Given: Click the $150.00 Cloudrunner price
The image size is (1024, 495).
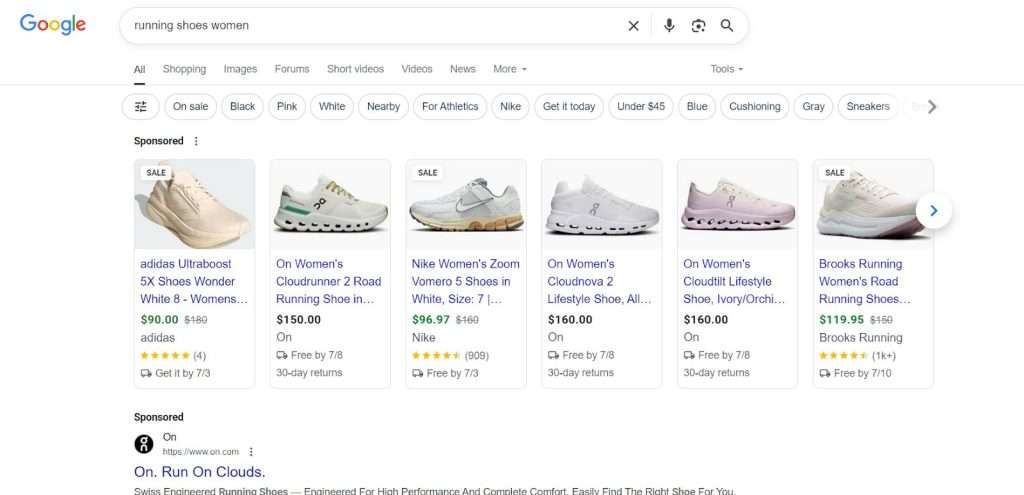Looking at the screenshot, I should coord(298,319).
